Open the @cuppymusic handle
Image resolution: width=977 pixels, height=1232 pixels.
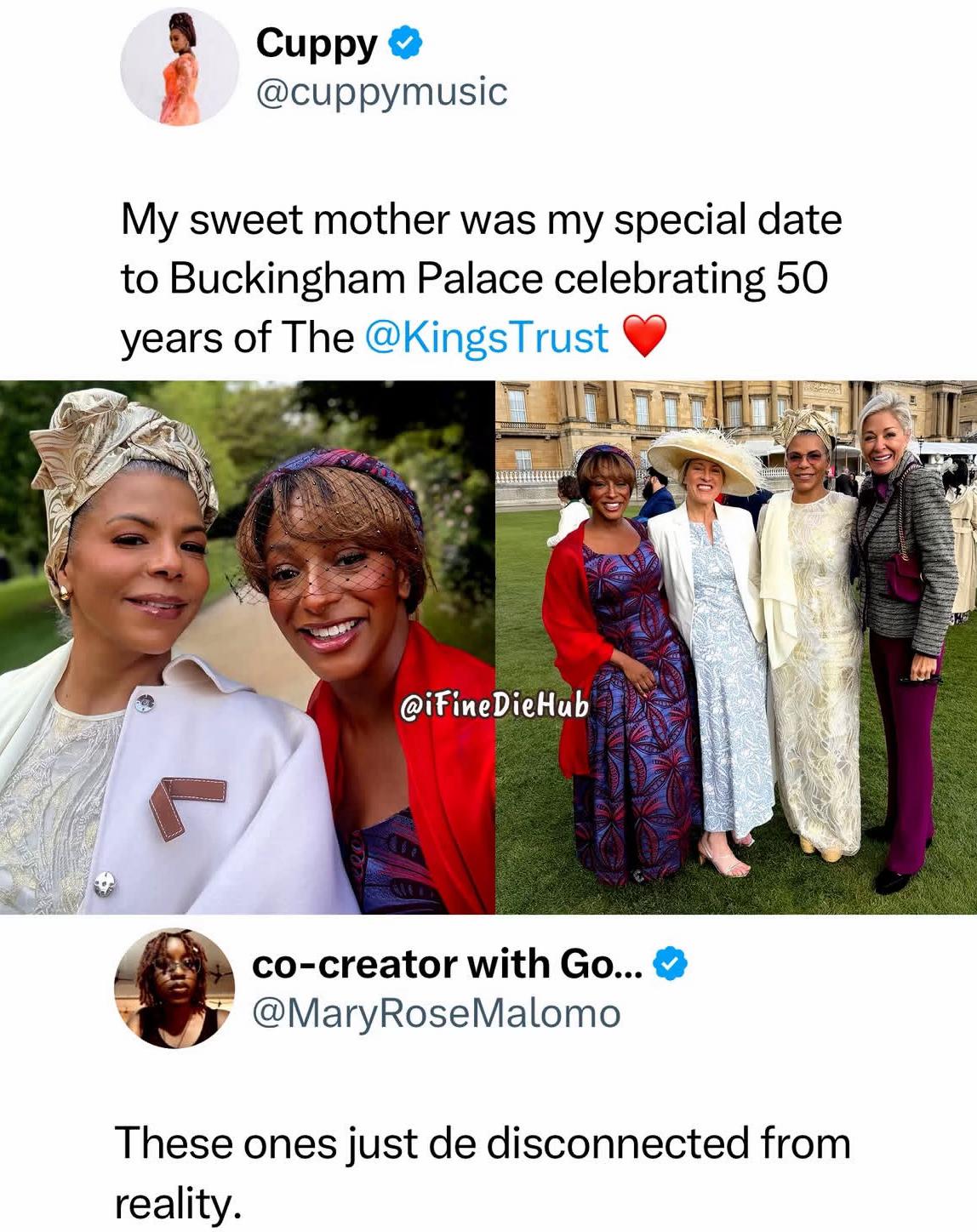tap(381, 91)
